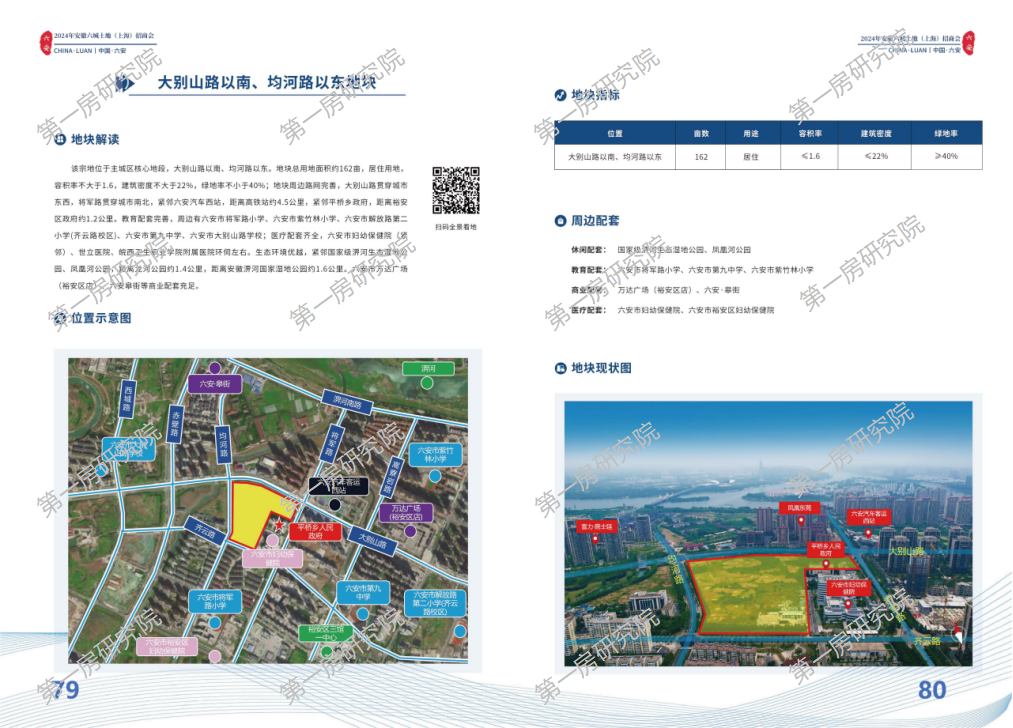This screenshot has height=728, width=1013.
Task: Click page number 80
Action: tap(932, 689)
